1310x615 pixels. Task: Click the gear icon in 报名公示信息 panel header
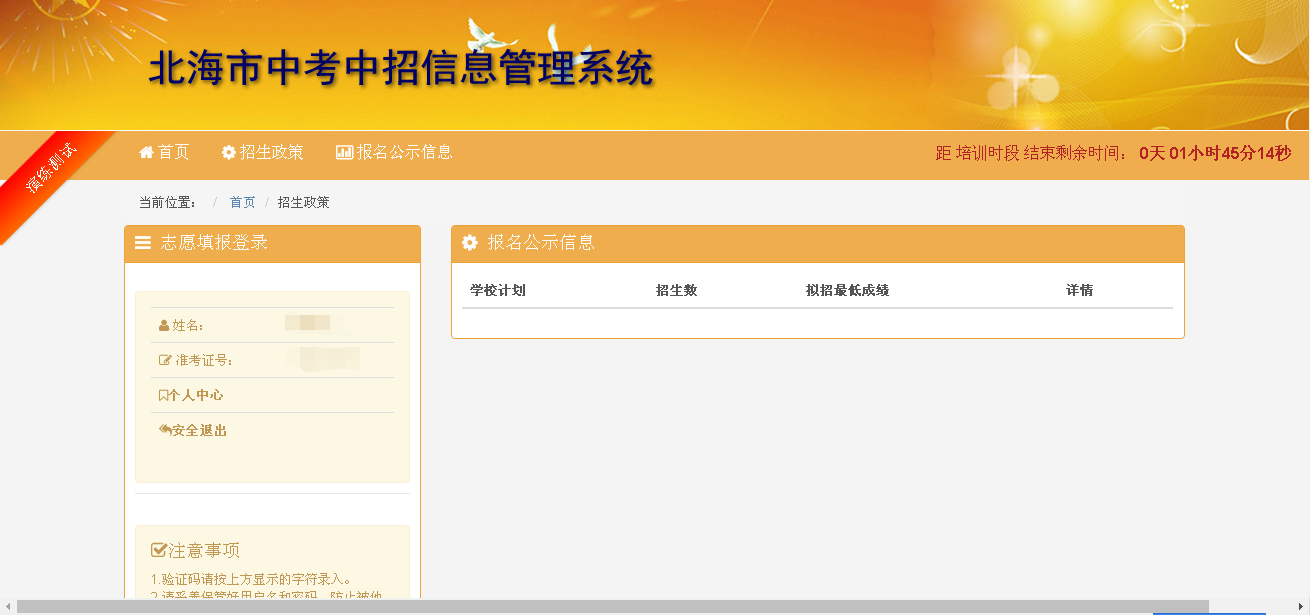[x=470, y=243]
